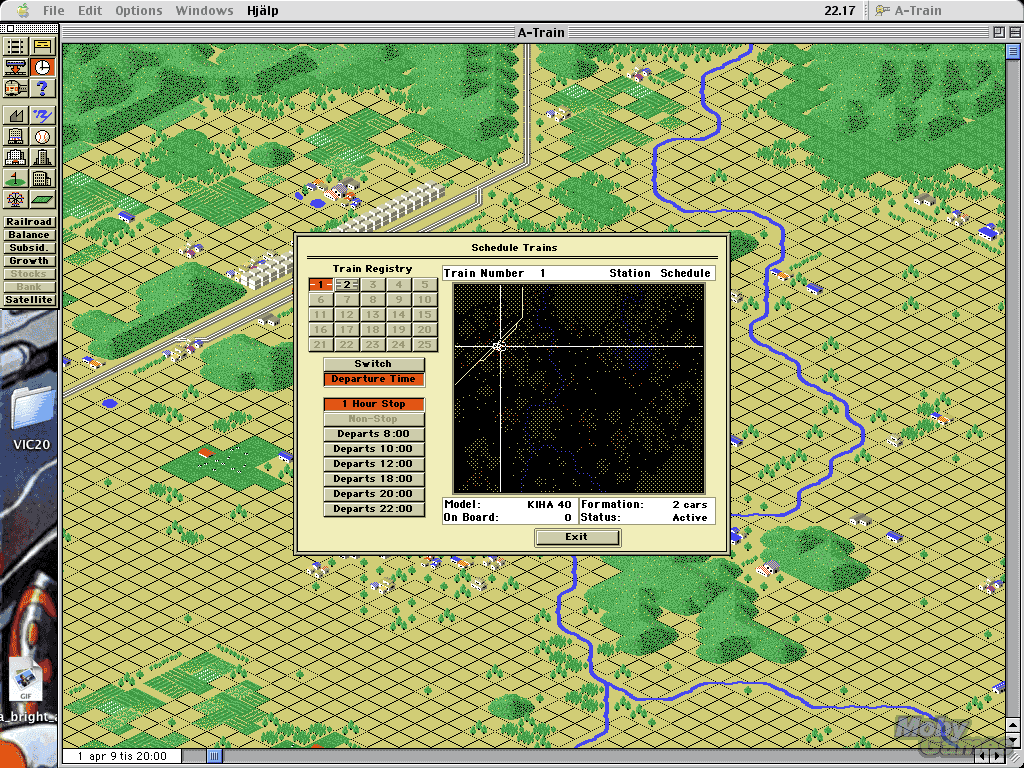
Task: Choose the 1 Hour Stop option
Action: (x=374, y=404)
